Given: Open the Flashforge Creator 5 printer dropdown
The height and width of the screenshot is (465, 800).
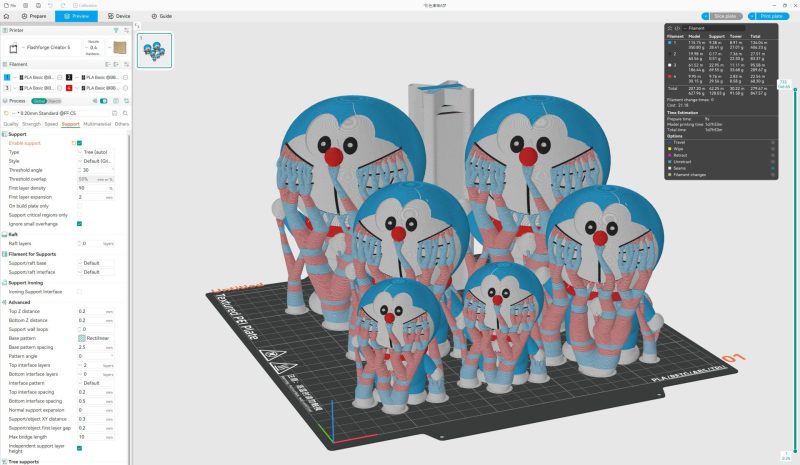Looking at the screenshot, I should point(43,47).
